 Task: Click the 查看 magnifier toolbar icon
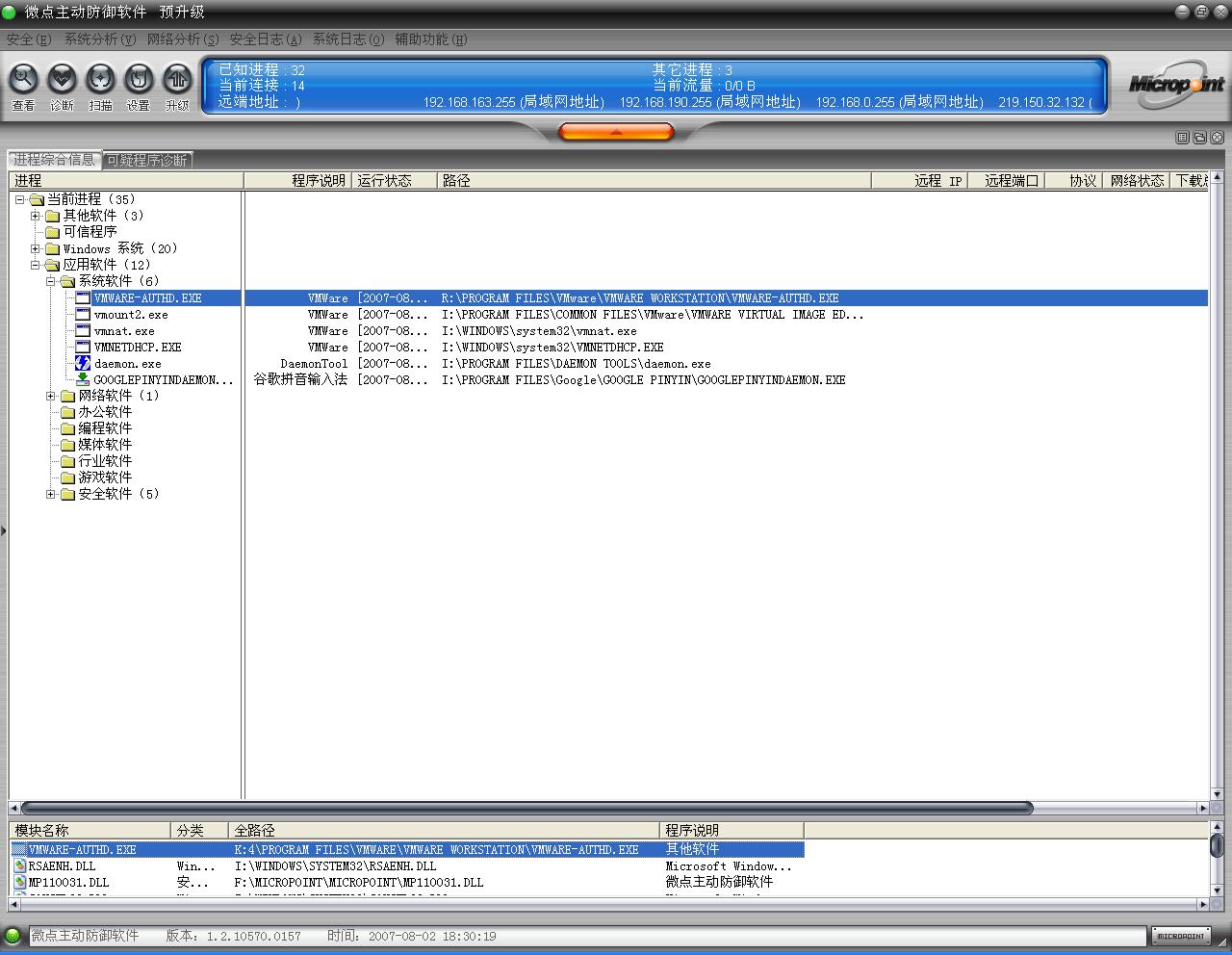(23, 78)
